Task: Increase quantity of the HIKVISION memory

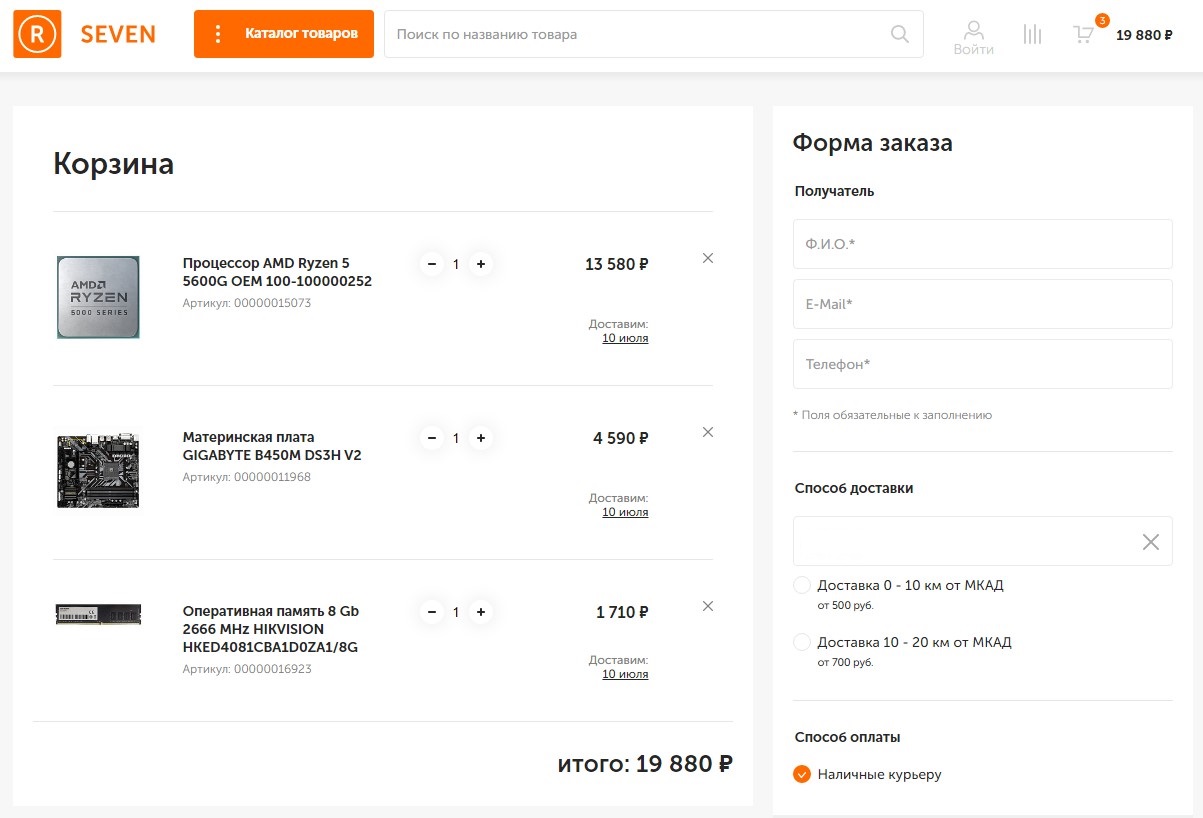Action: 481,612
